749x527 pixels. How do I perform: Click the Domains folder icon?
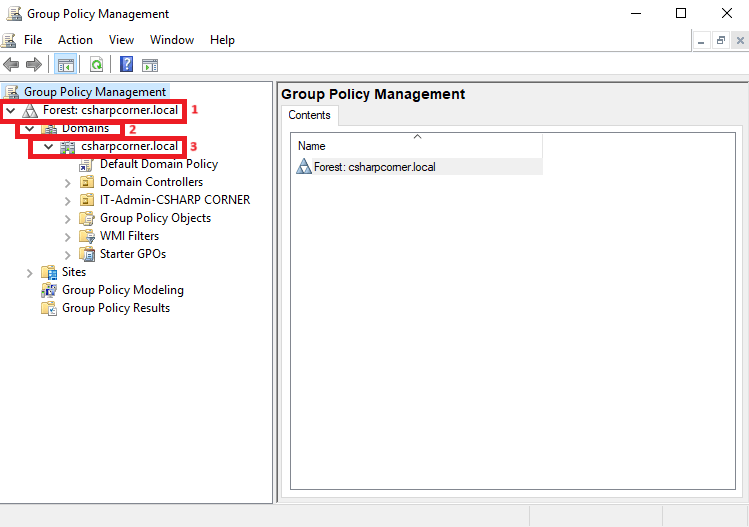click(x=49, y=129)
